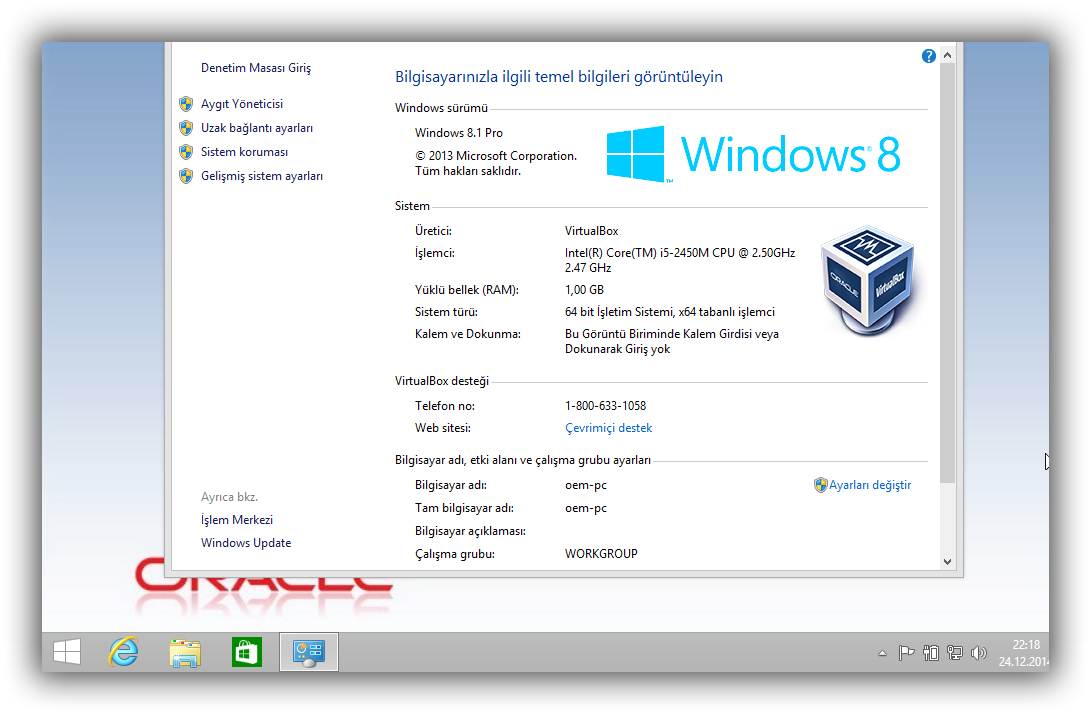Click the Bilgisayar adı value oem-pc

586,486
